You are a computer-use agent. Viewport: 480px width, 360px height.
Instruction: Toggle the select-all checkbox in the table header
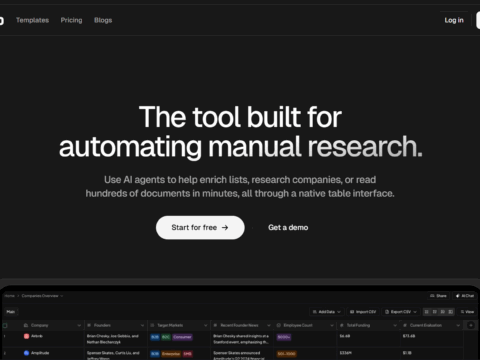click(x=5, y=325)
